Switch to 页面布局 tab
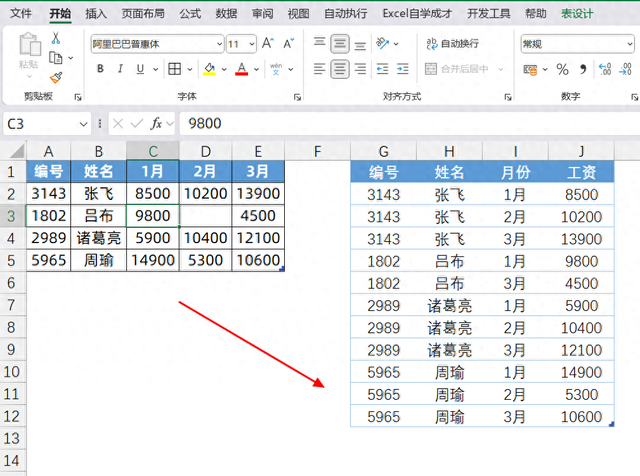This screenshot has height=476, width=640. (x=143, y=13)
